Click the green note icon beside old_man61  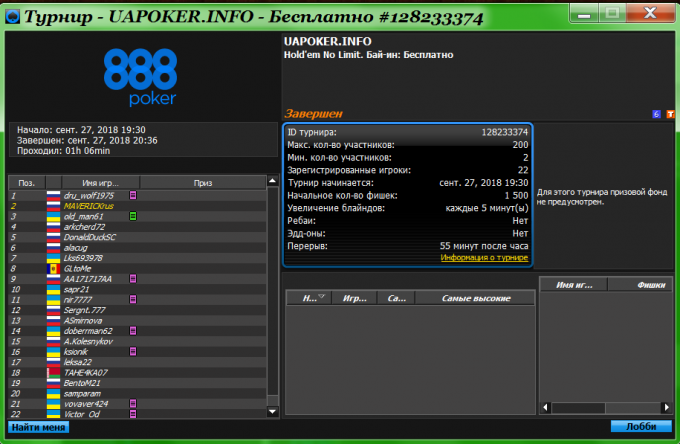pyautogui.click(x=133, y=216)
